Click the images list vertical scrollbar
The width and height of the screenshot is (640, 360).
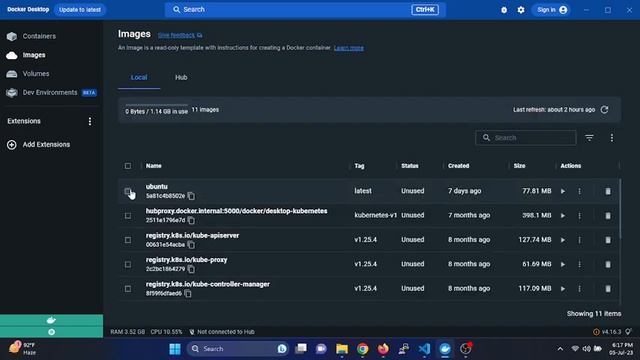(620, 209)
